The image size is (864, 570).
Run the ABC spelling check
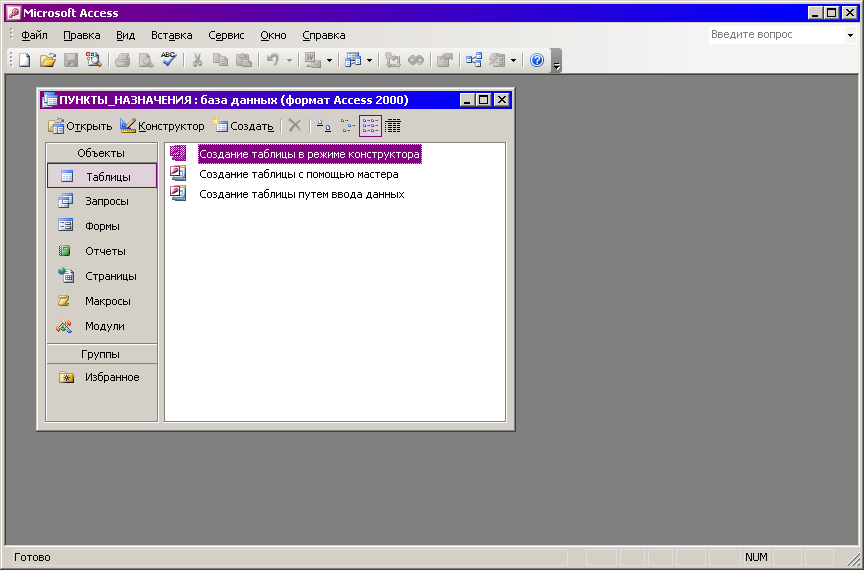tap(169, 60)
